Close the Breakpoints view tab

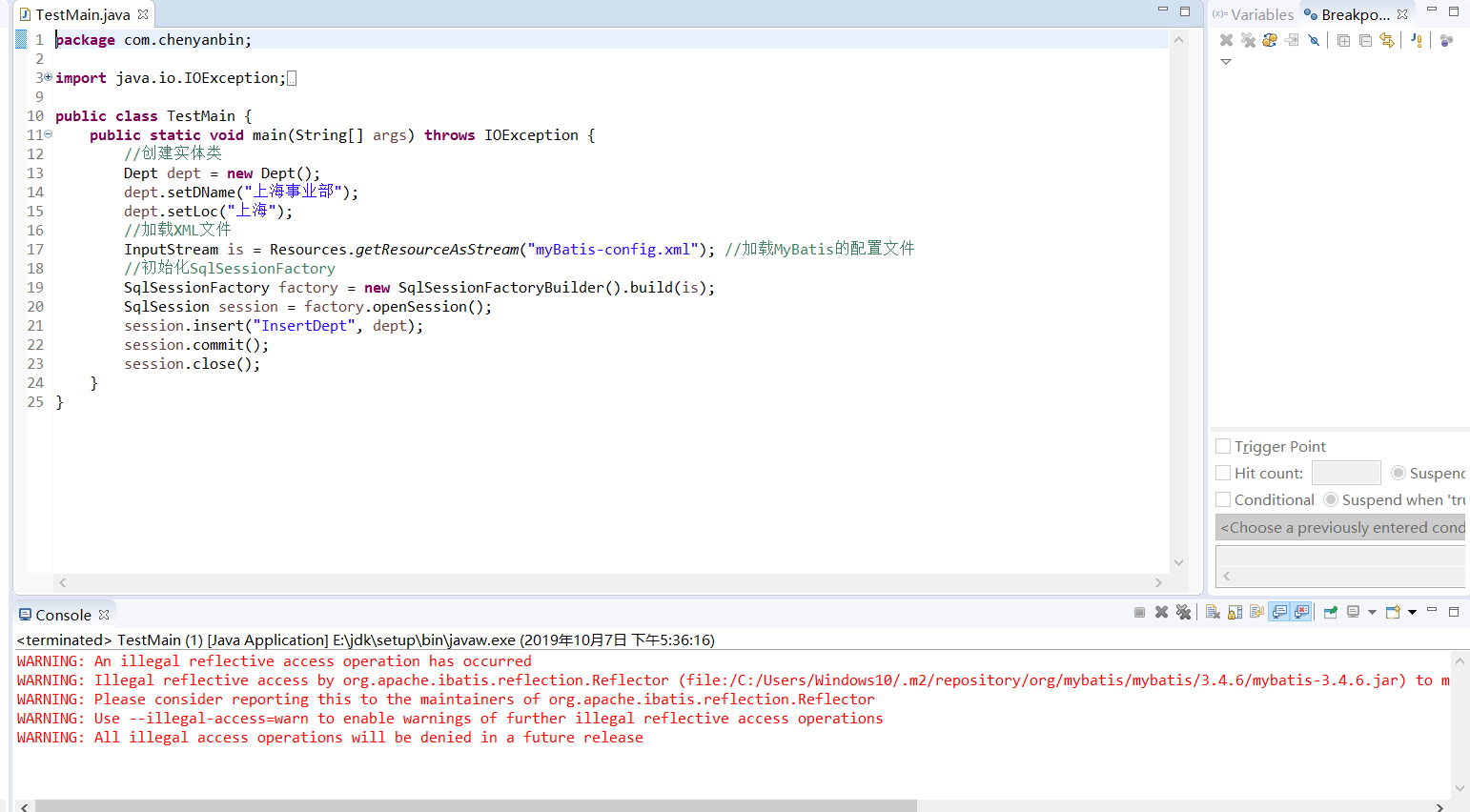[1402, 14]
